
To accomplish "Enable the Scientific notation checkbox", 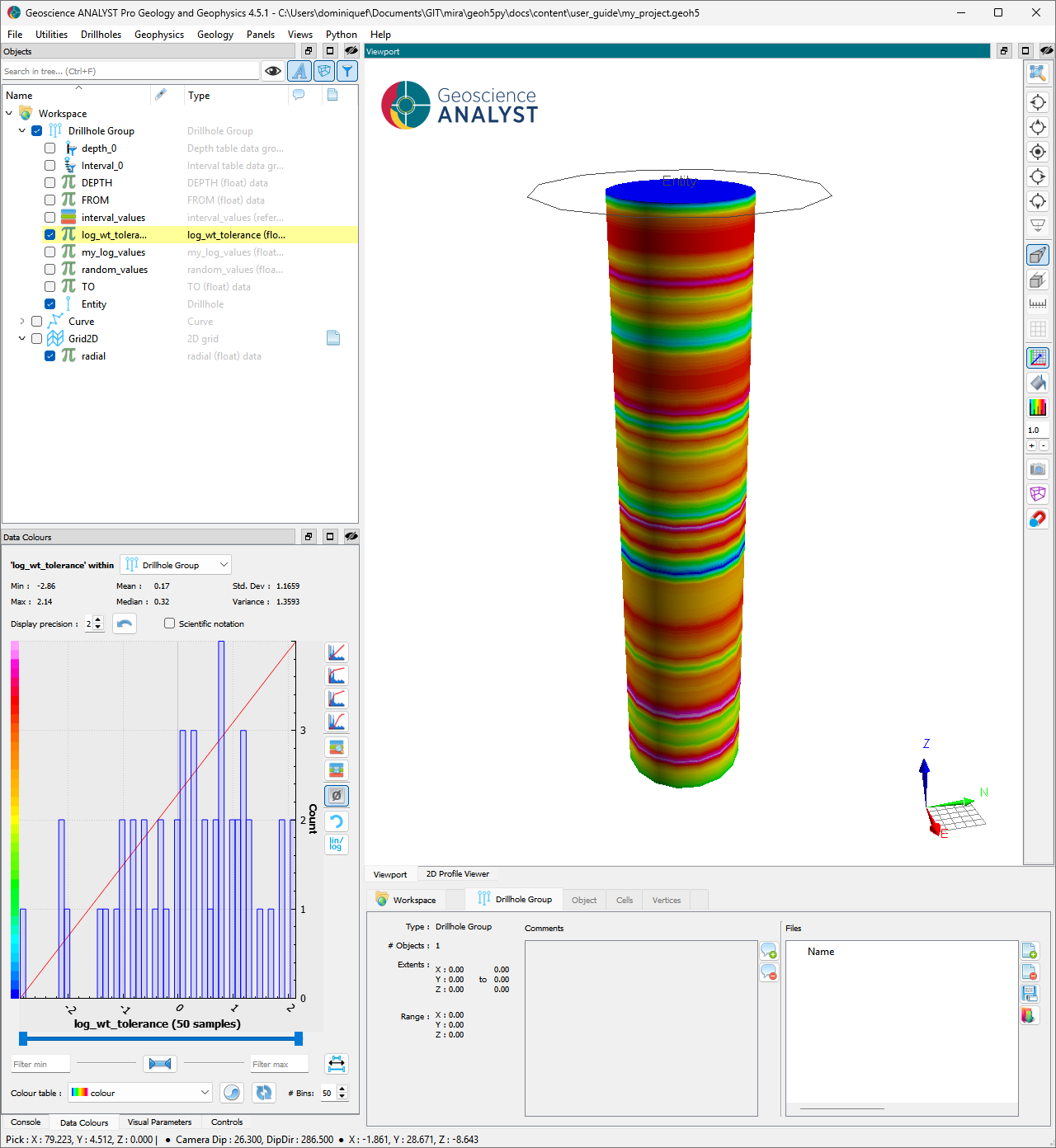I will coord(169,623).
